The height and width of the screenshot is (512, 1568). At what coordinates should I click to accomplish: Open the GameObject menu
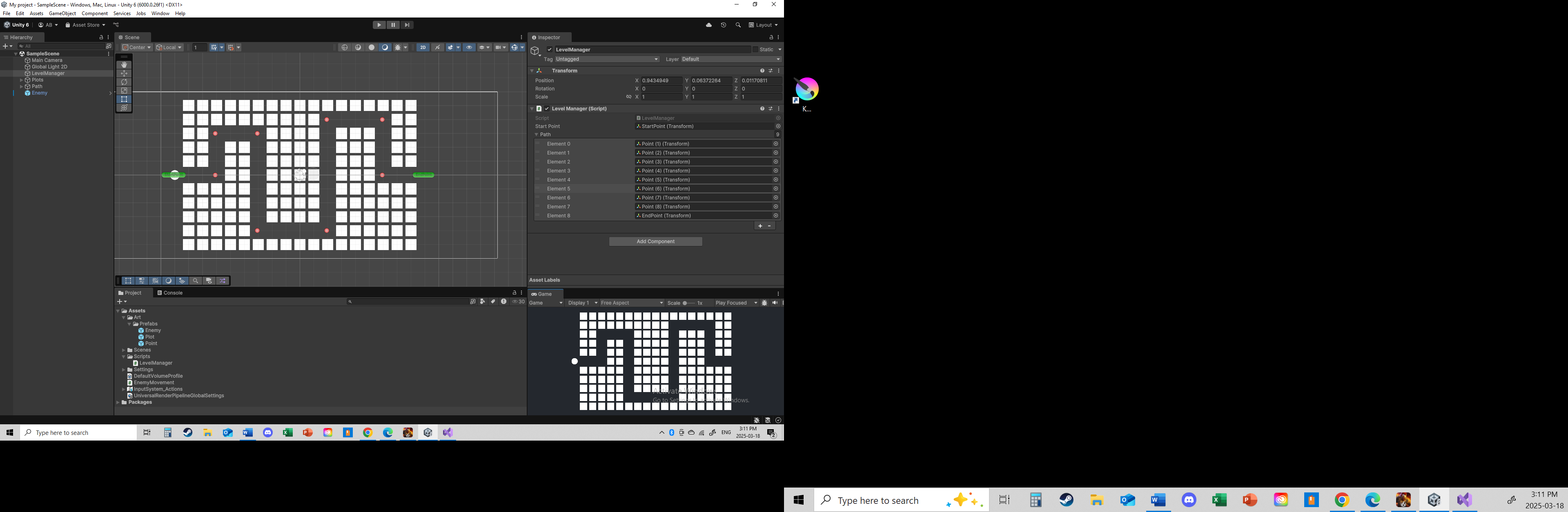(x=62, y=13)
